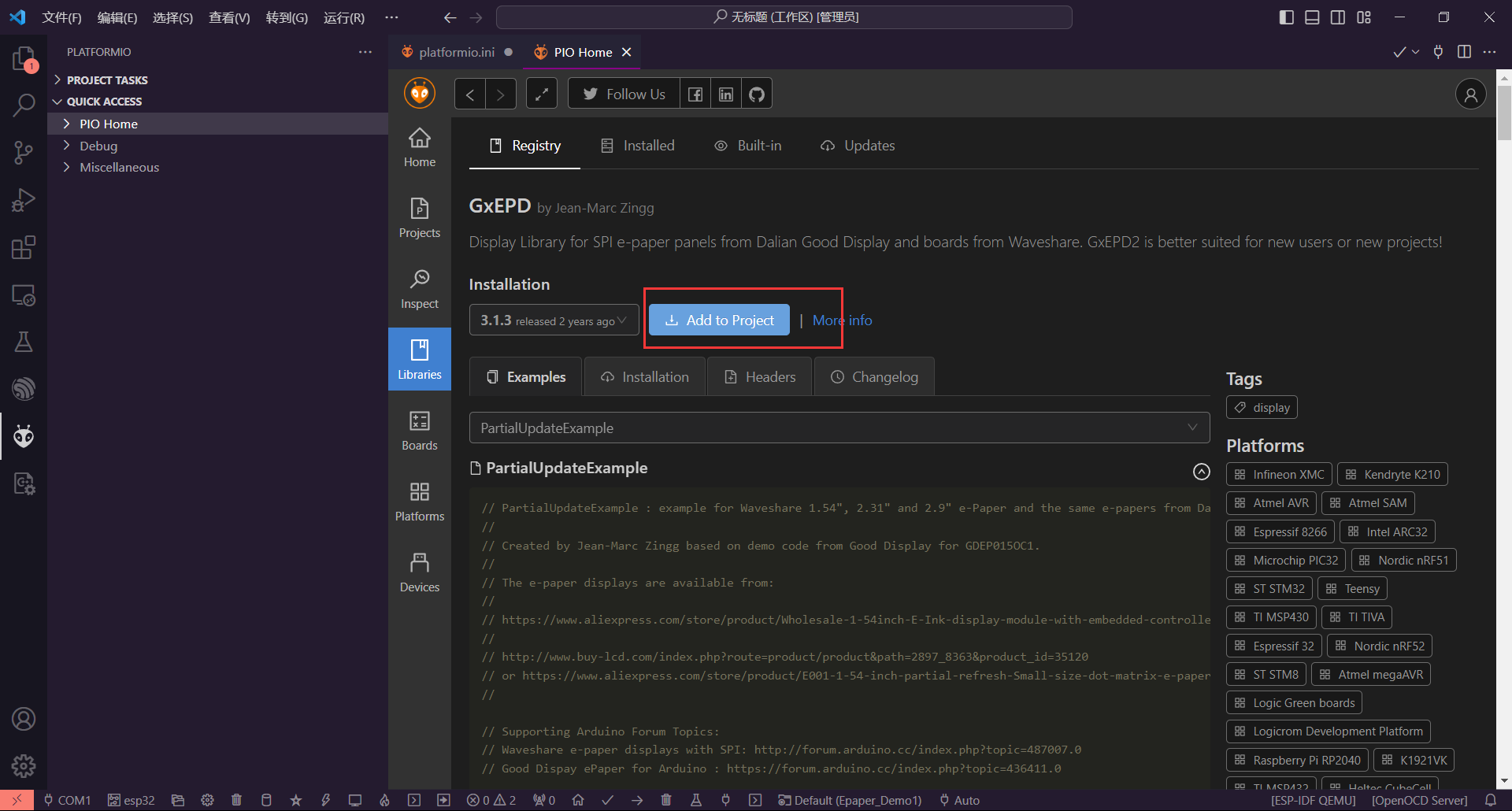Viewport: 1512px width, 811px height.
Task: Click the lightning flash icon in status bar
Action: coord(325,800)
